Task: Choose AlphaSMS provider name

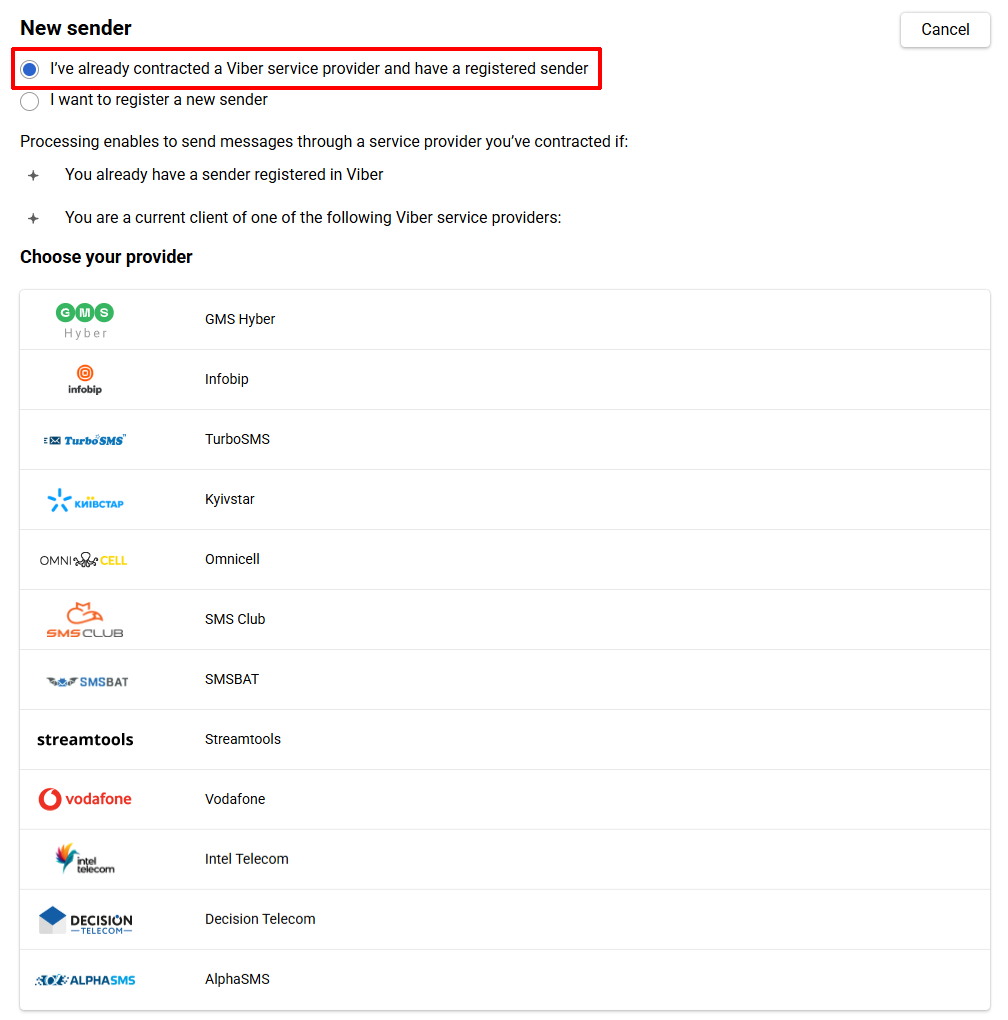Action: pos(237,980)
